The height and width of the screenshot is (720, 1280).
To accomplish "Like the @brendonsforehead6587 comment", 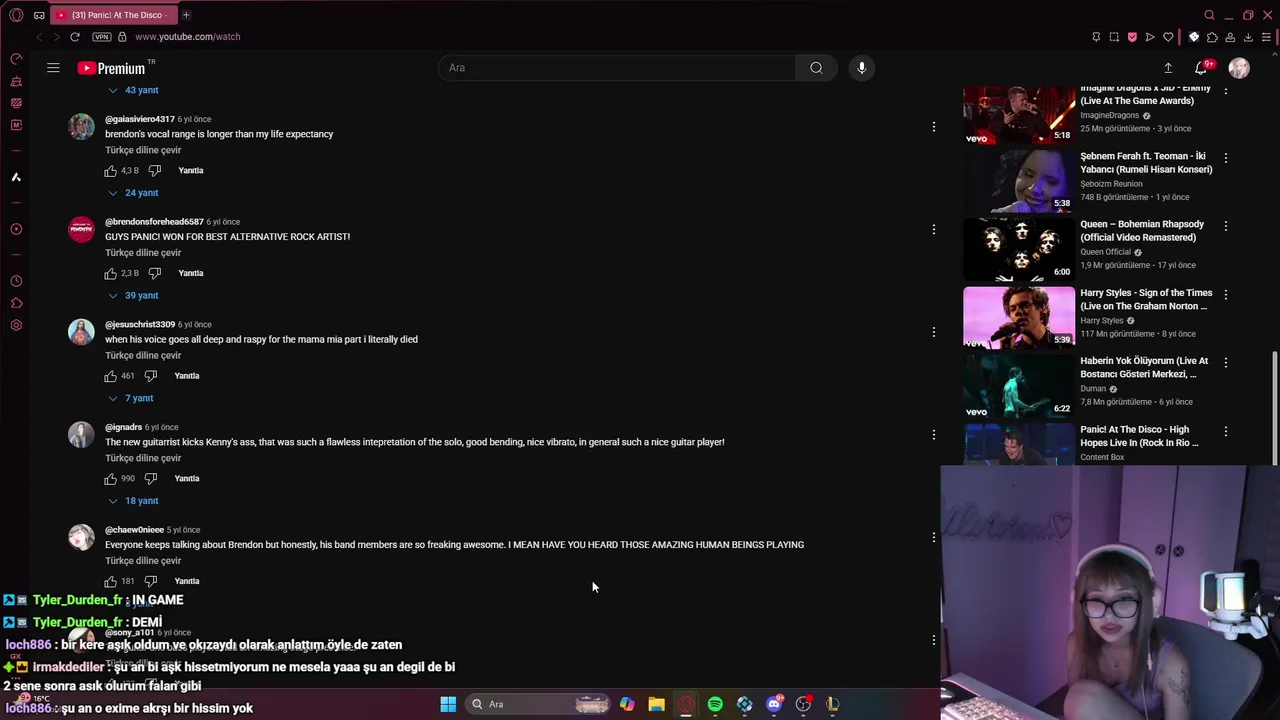I will (110, 273).
